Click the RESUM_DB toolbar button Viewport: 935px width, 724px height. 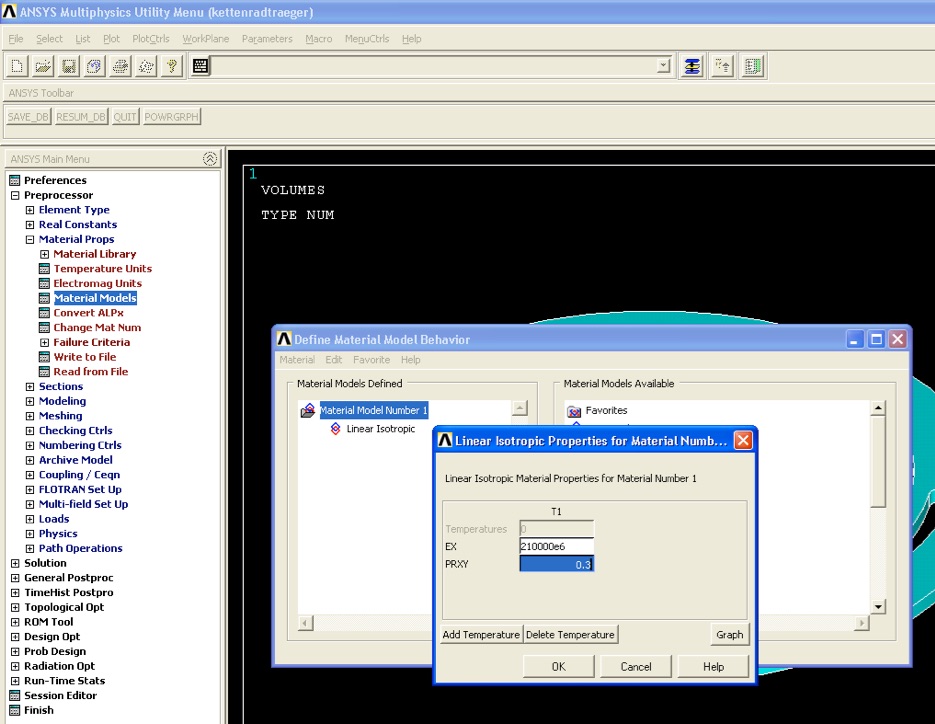click(x=81, y=117)
